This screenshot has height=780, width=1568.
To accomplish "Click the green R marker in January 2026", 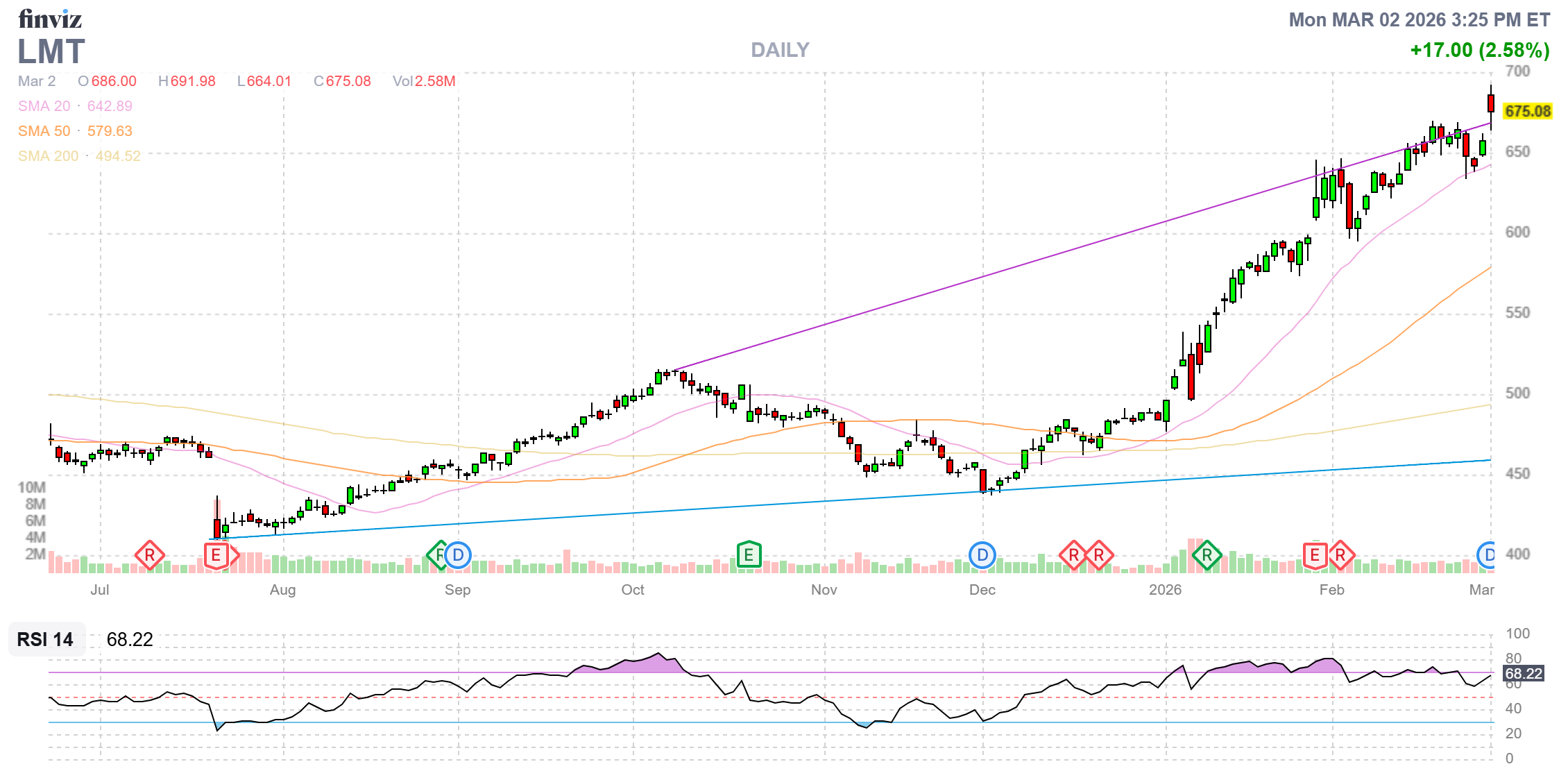I will 1207,555.
